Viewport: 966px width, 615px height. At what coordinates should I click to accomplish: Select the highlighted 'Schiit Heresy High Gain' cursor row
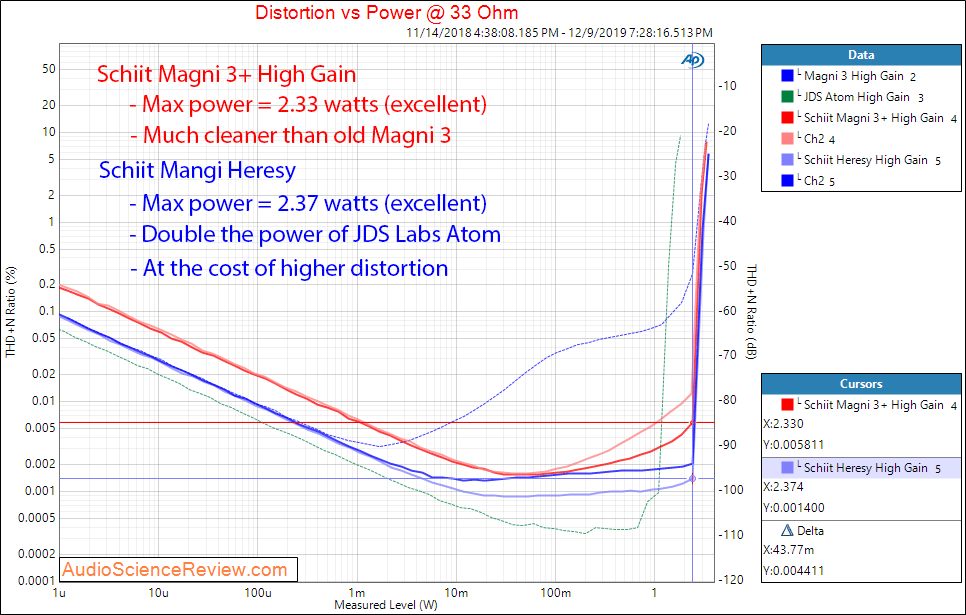861,468
